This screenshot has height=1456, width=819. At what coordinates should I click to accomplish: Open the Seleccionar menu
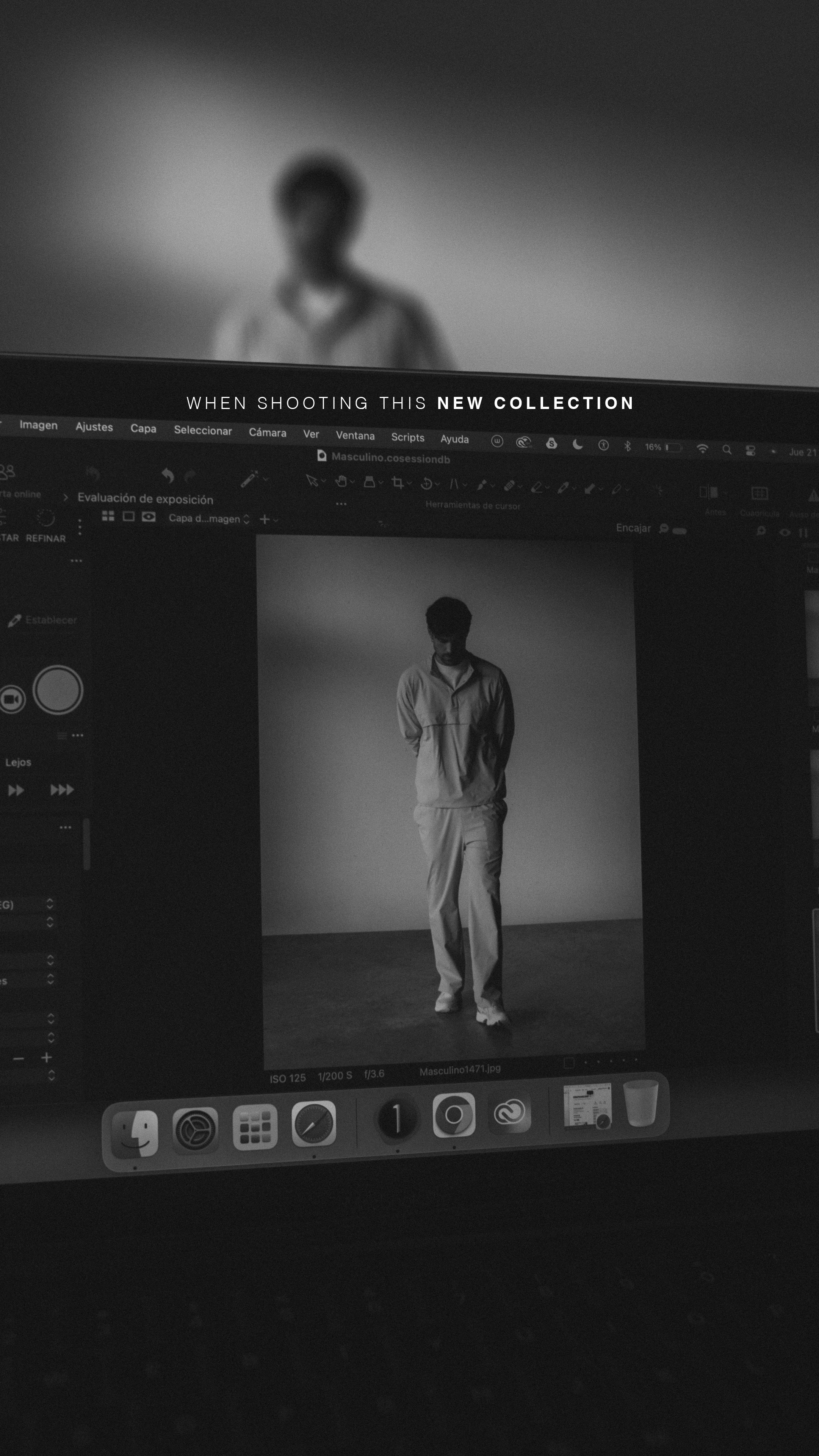click(x=203, y=431)
